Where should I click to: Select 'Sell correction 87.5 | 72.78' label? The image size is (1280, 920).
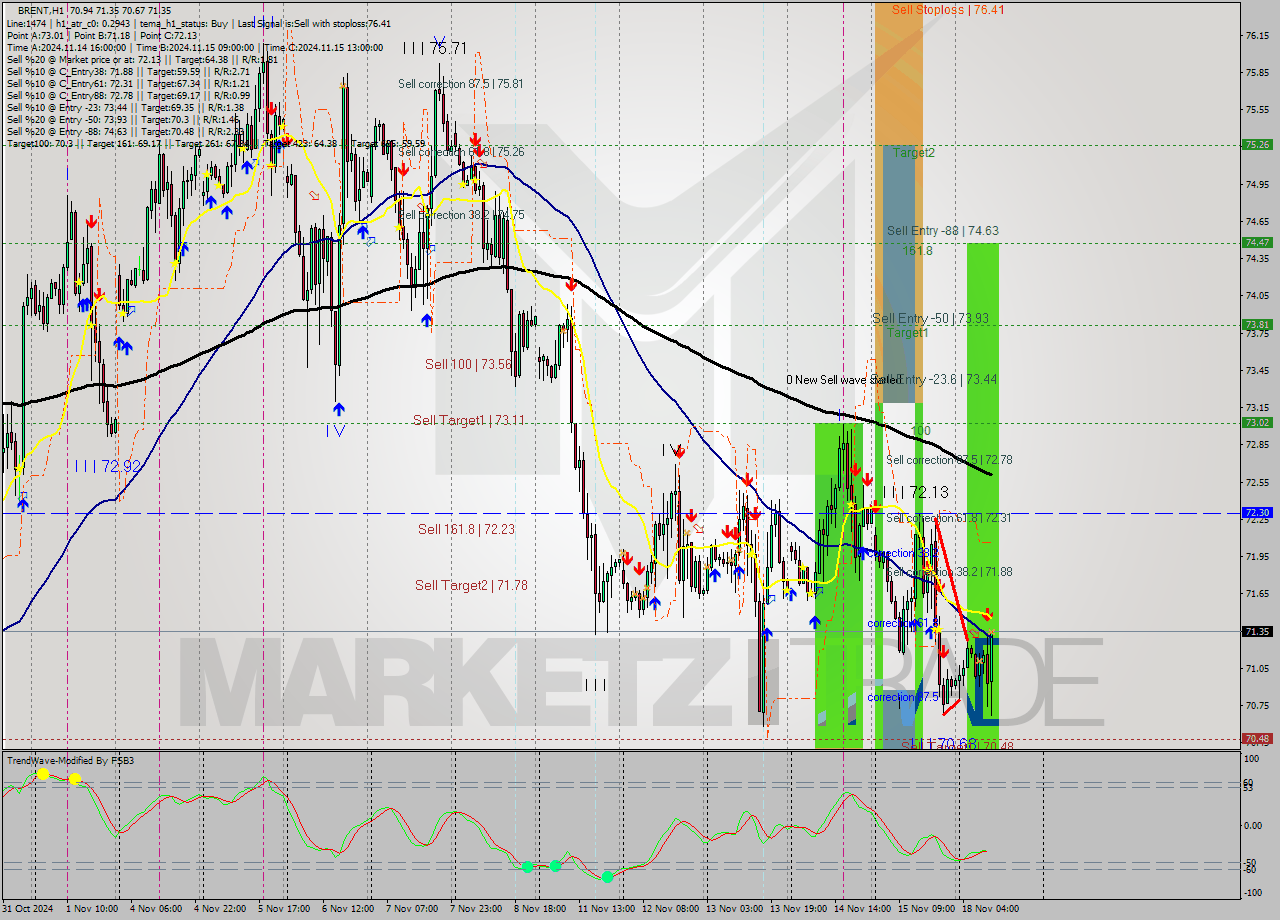[x=949, y=460]
